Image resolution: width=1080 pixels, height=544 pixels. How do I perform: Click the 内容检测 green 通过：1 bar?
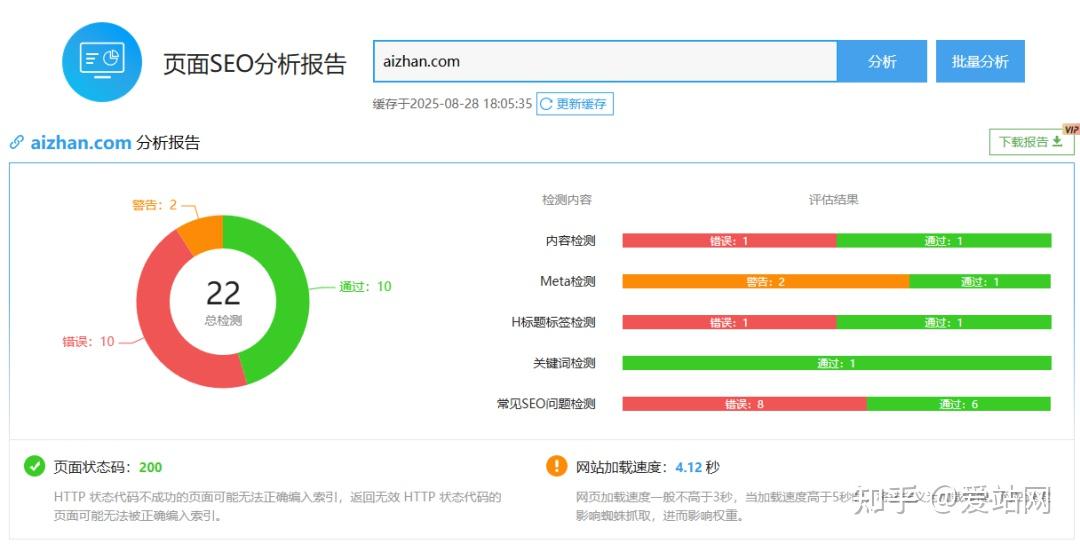pos(944,240)
